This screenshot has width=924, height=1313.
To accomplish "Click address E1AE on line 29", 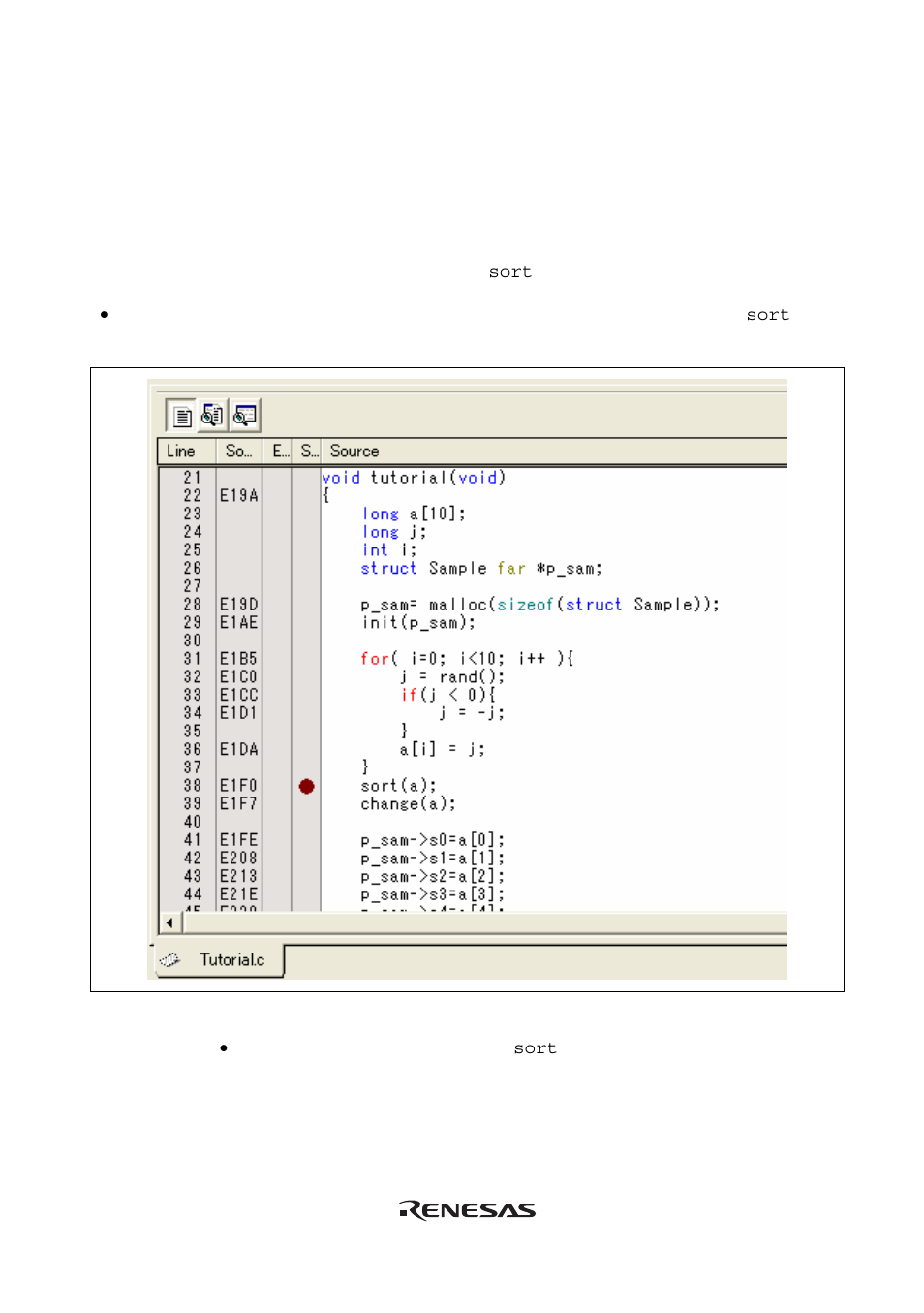I will click(239, 622).
